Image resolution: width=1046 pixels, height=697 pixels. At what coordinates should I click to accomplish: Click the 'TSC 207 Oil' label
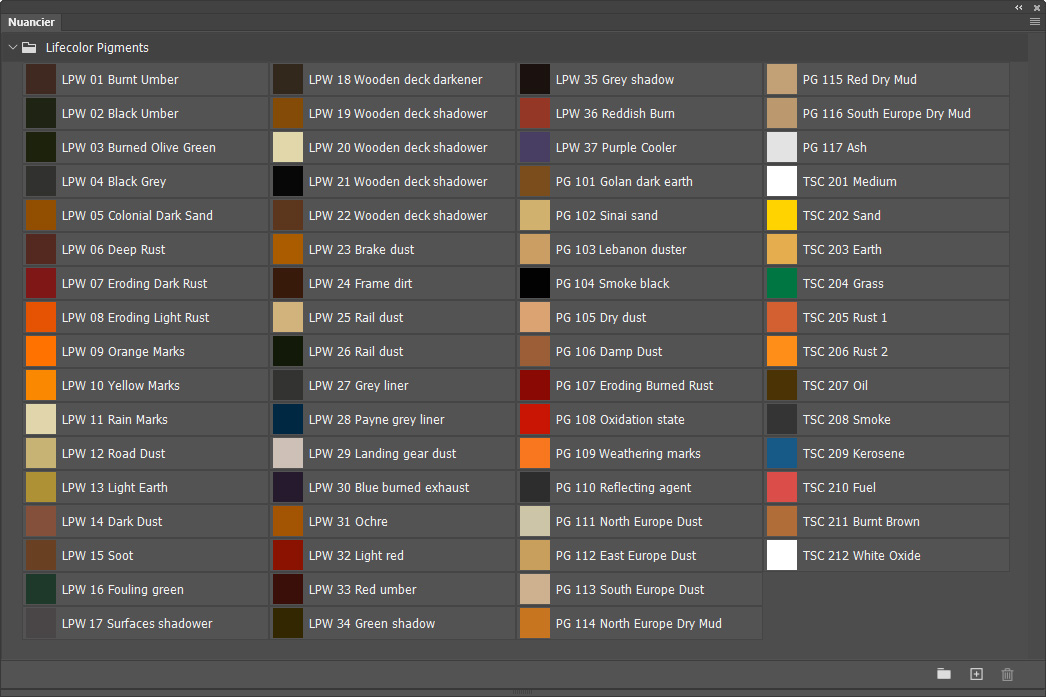coord(835,386)
